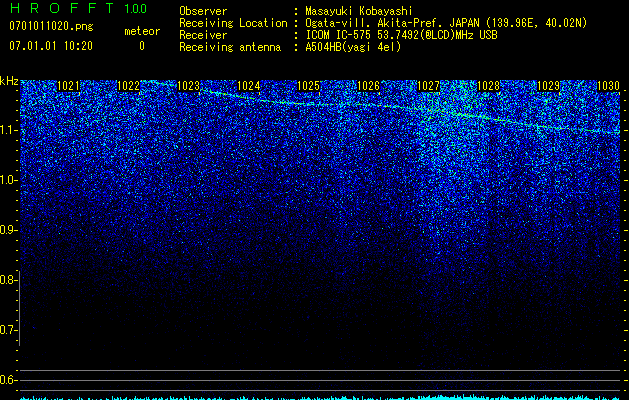The image size is (629, 400).
Task: Click the meteor count label
Action: [x=142, y=31]
